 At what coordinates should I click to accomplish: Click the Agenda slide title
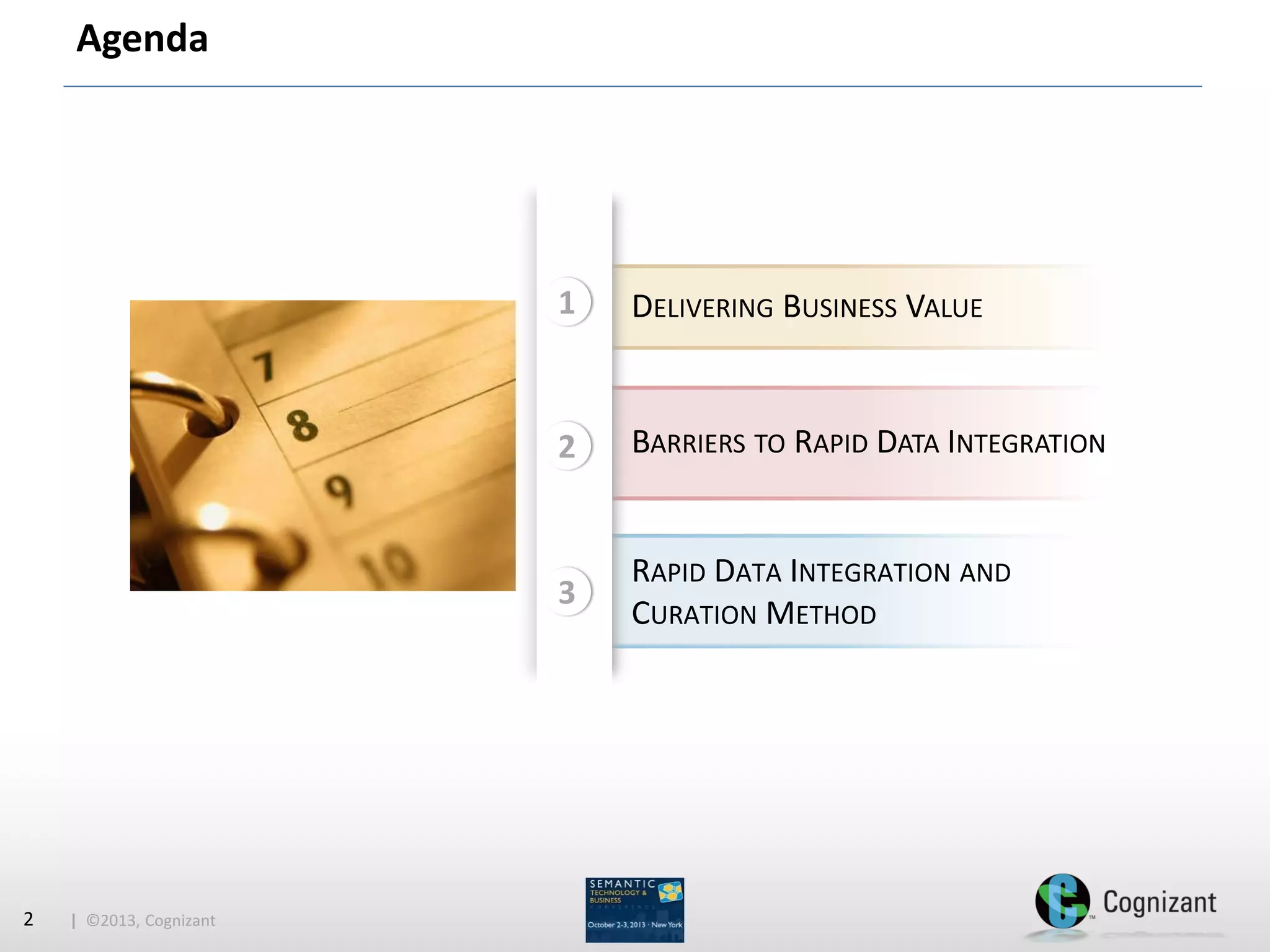(x=142, y=38)
